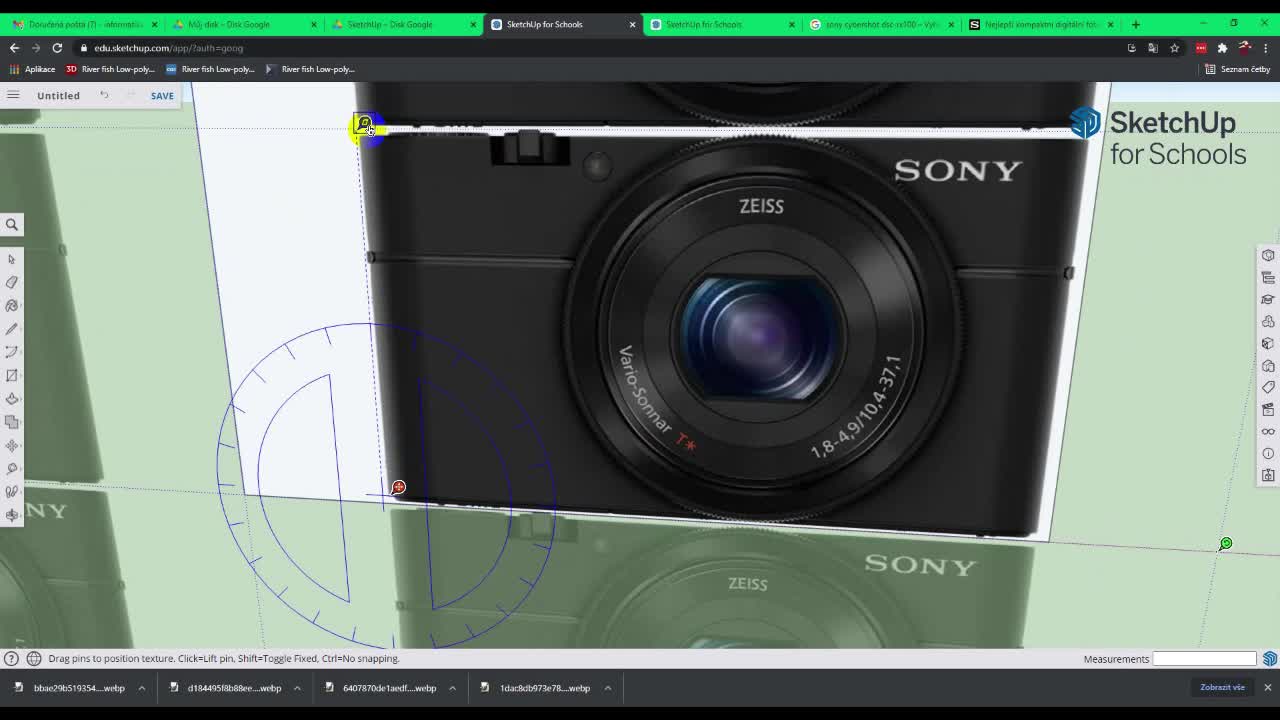Screen dimensions: 1280x720
Task: Click the red texture pin
Action: [398, 487]
